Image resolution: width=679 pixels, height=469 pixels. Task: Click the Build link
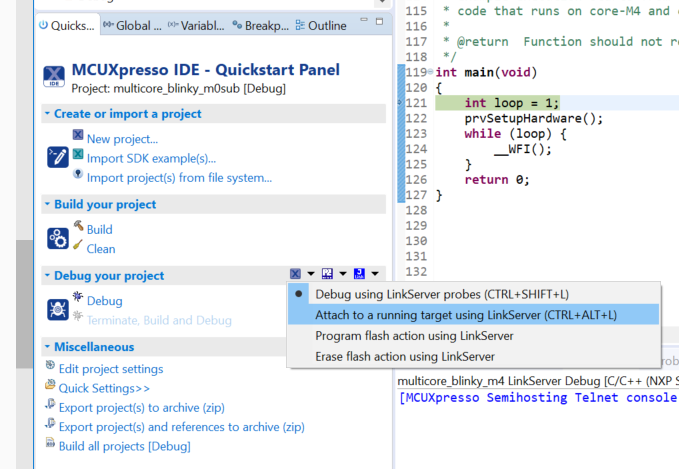pyautogui.click(x=100, y=230)
